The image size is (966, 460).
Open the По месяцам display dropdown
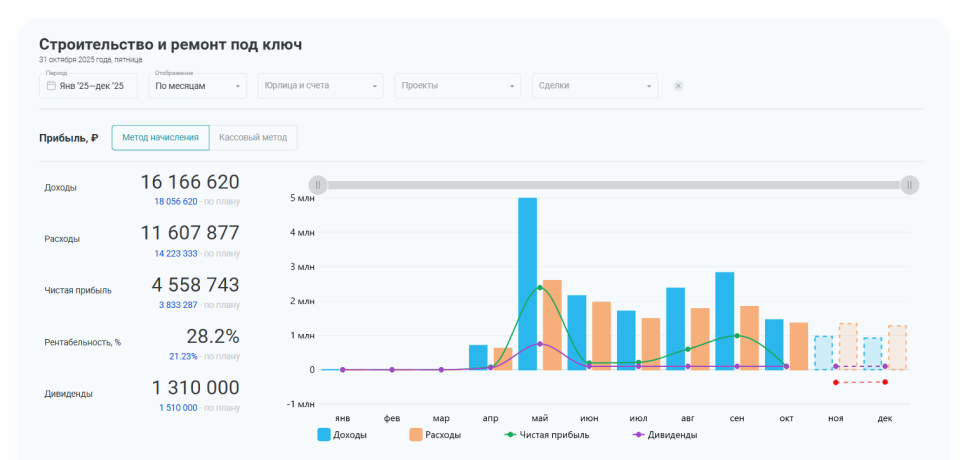click(198, 86)
